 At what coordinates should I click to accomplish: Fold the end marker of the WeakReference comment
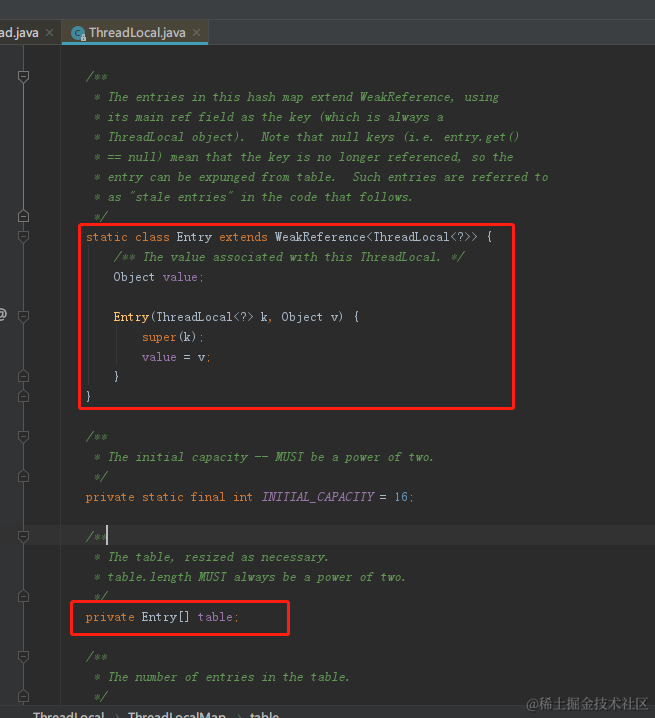click(23, 216)
